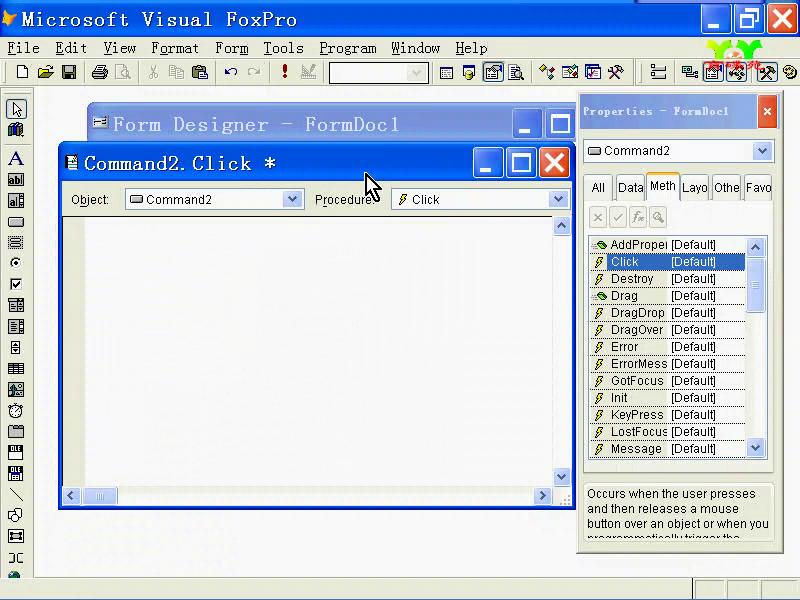Viewport: 800px width, 600px height.
Task: Switch to the Favorites tab in Properties
Action: (x=758, y=188)
